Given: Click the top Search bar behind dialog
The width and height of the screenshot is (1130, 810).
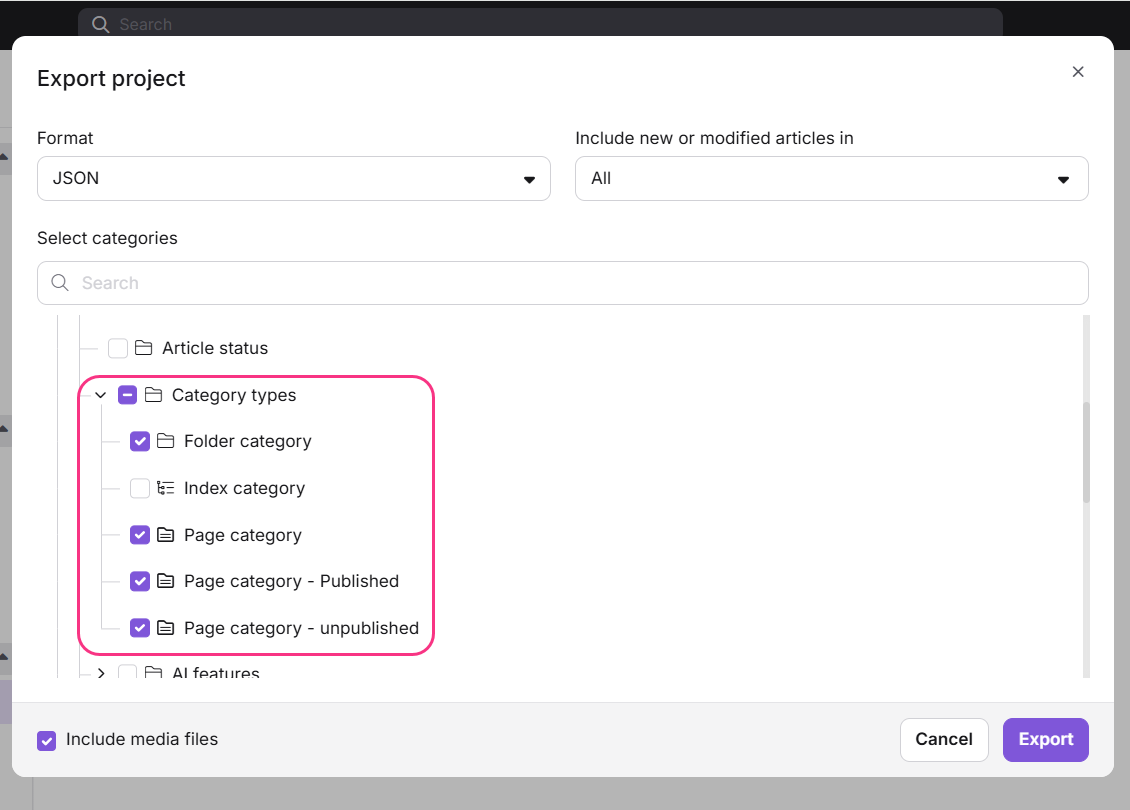Looking at the screenshot, I should (x=540, y=24).
